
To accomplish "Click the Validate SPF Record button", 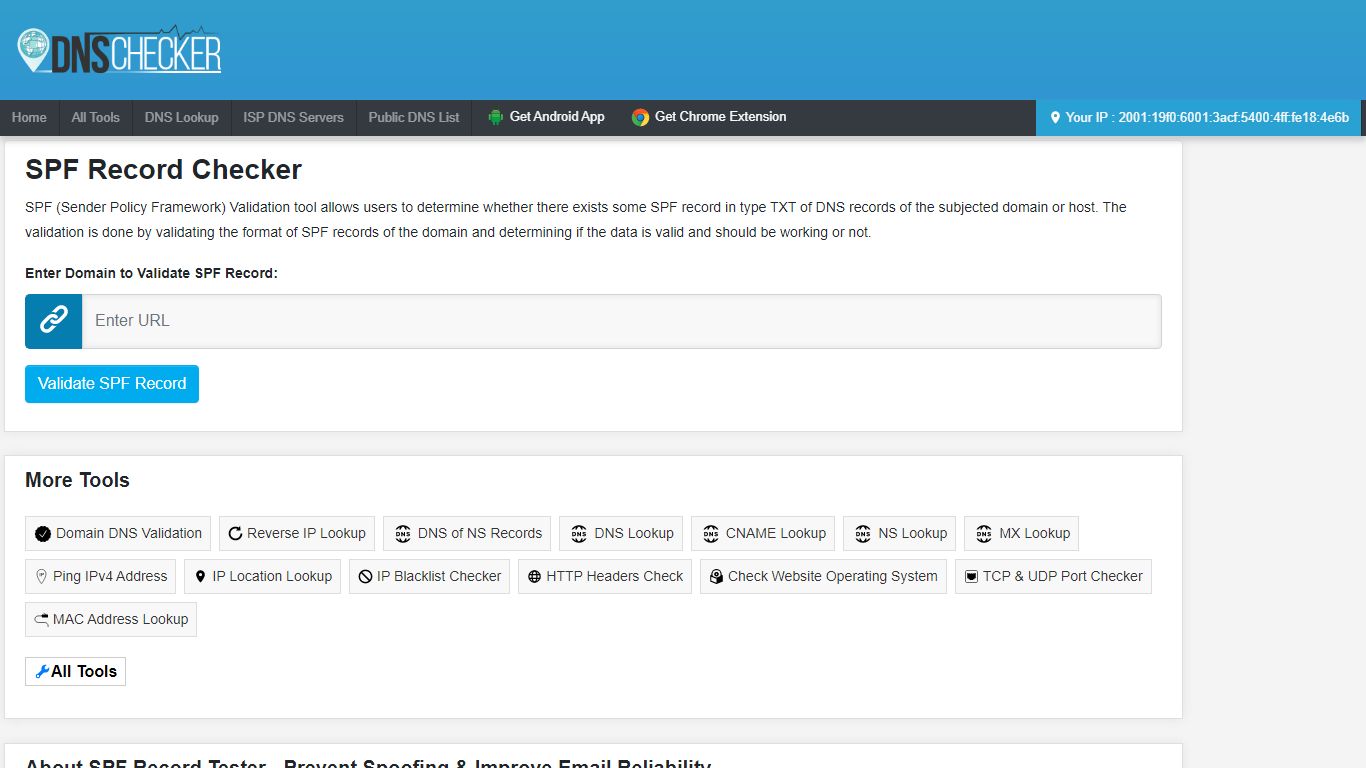I will click(x=112, y=384).
